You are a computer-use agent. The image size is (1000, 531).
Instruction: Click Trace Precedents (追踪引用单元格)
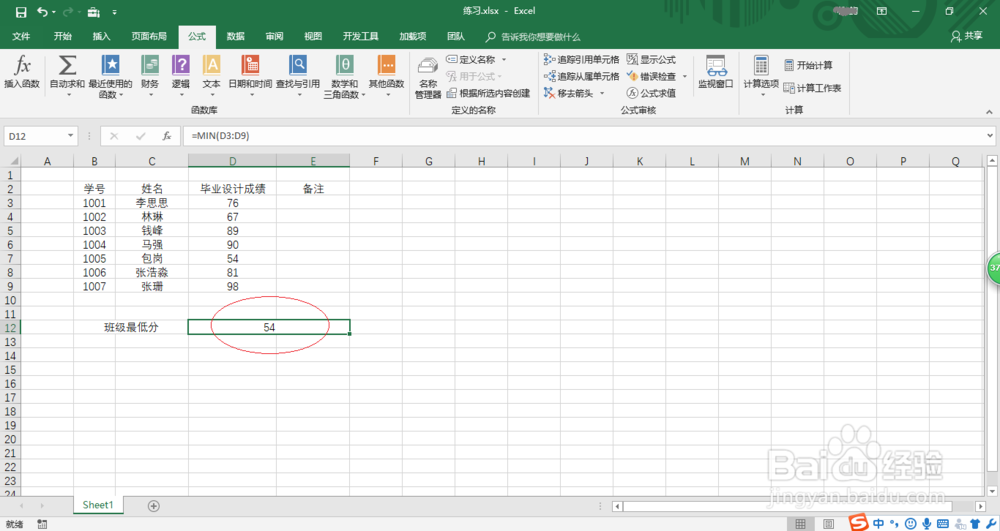click(581, 59)
